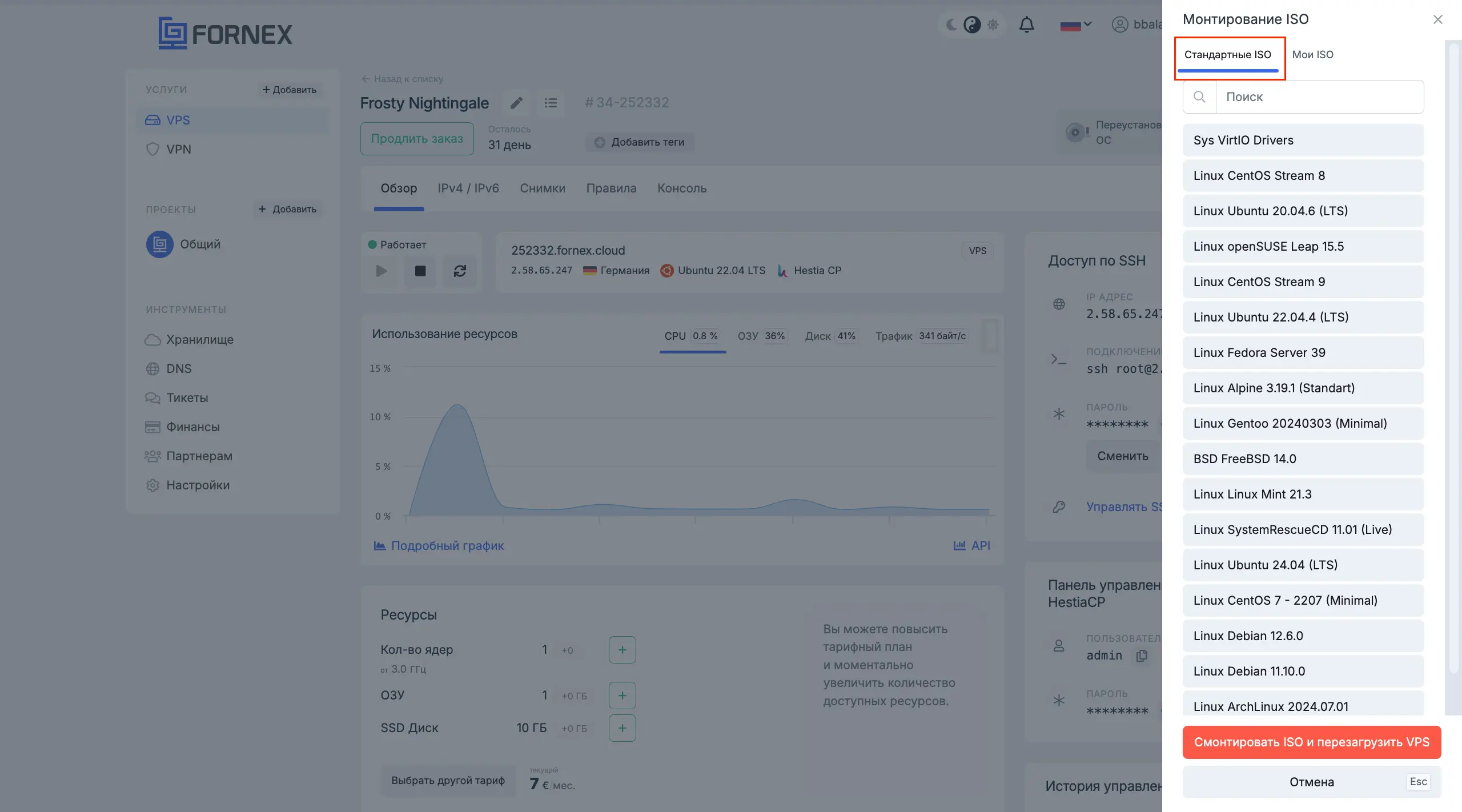Open DNS tool
This screenshot has width=1462, height=812.
[169, 368]
